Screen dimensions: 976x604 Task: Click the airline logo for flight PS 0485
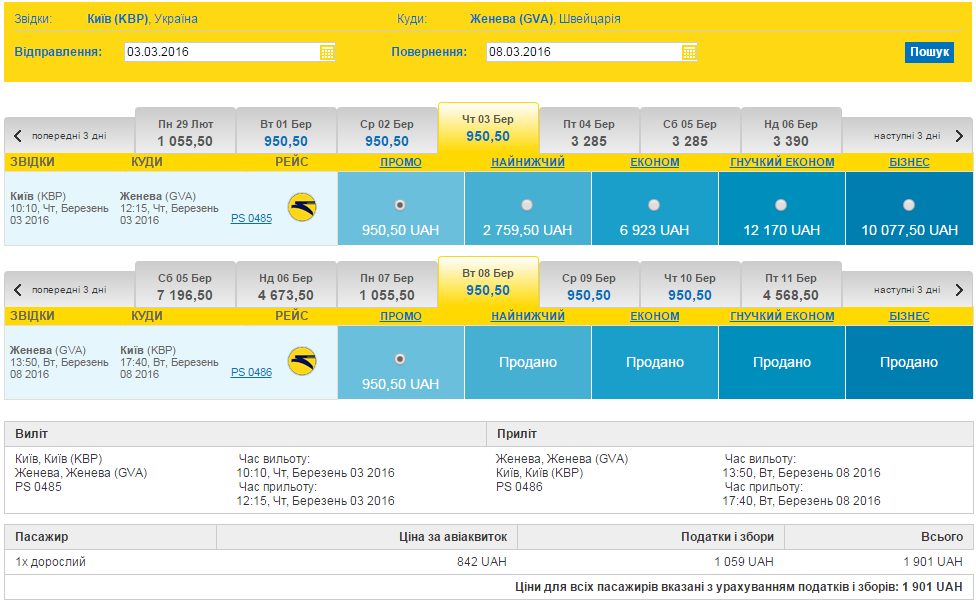pos(302,207)
